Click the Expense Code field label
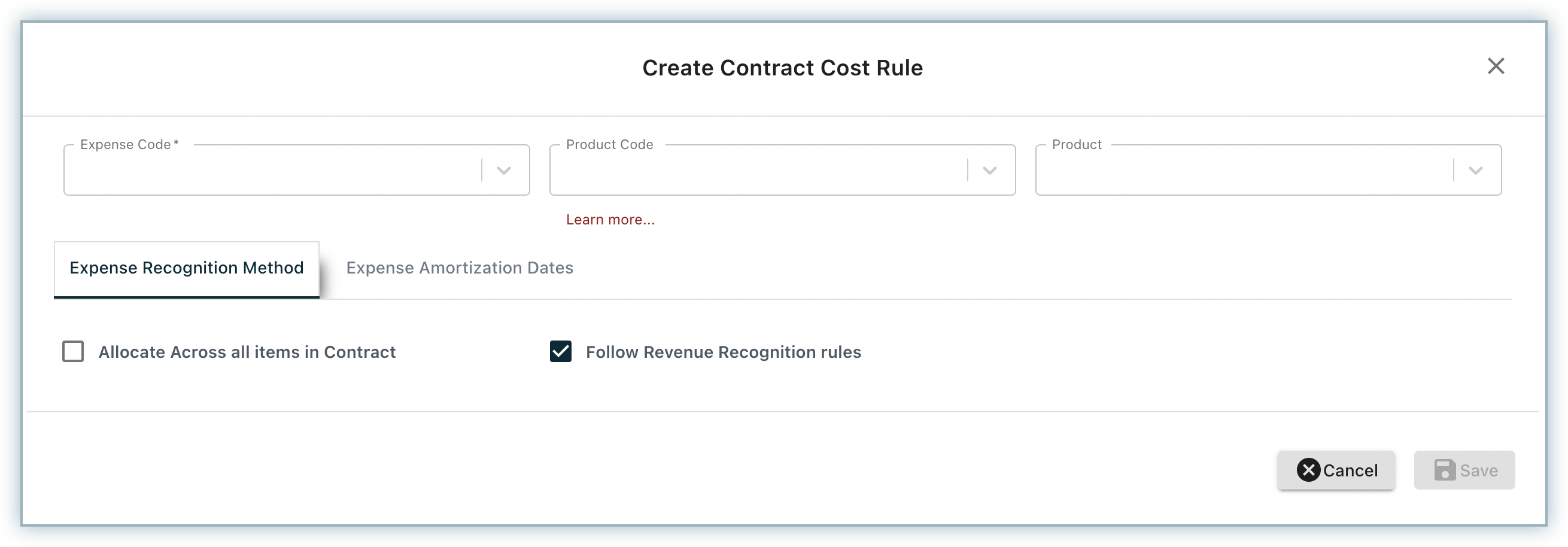1568x547 pixels. [x=129, y=145]
